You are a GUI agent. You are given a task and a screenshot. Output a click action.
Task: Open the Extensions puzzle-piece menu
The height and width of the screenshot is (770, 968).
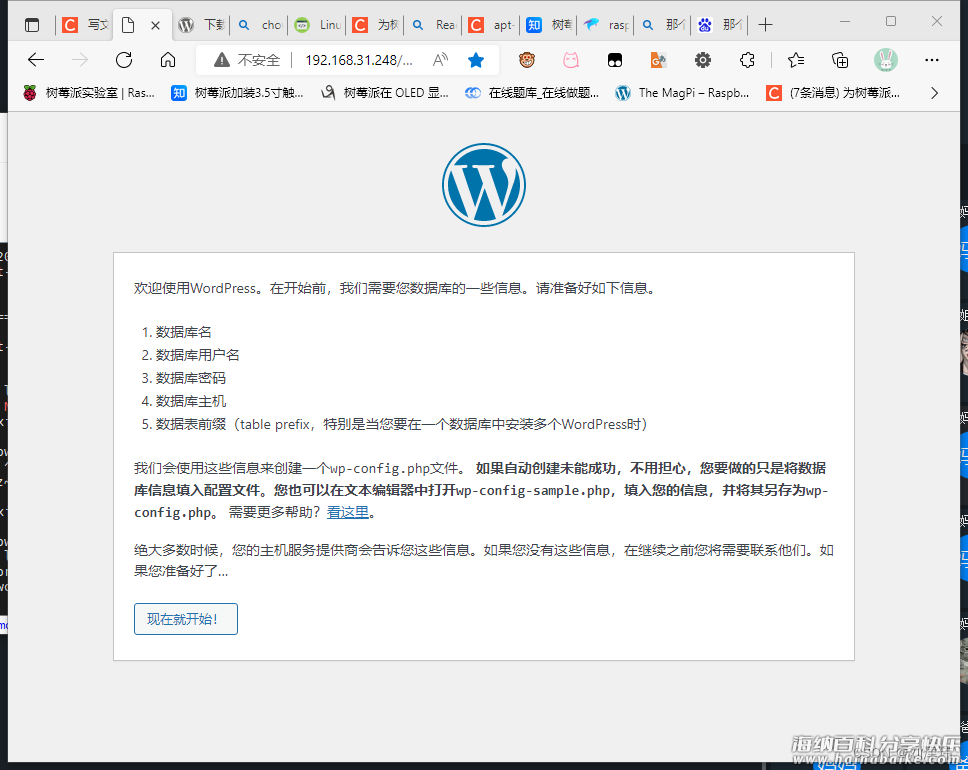click(747, 60)
